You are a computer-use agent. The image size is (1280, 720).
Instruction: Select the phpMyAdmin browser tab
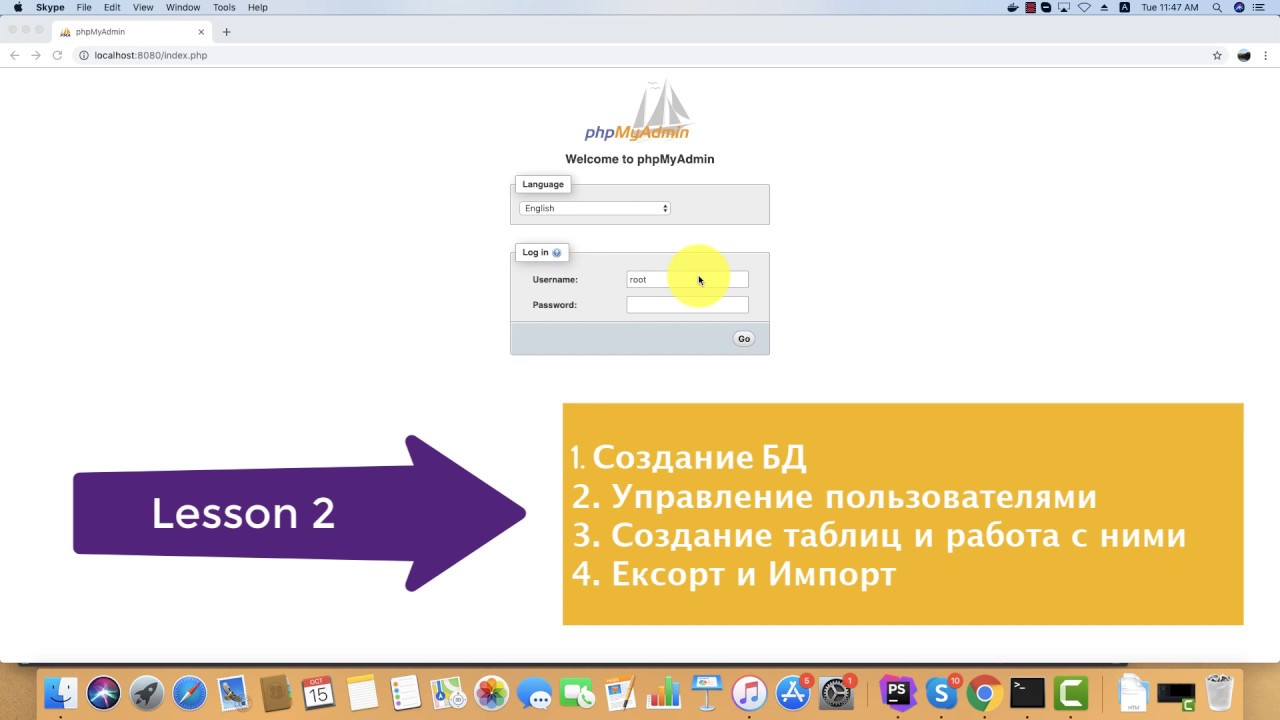(130, 32)
